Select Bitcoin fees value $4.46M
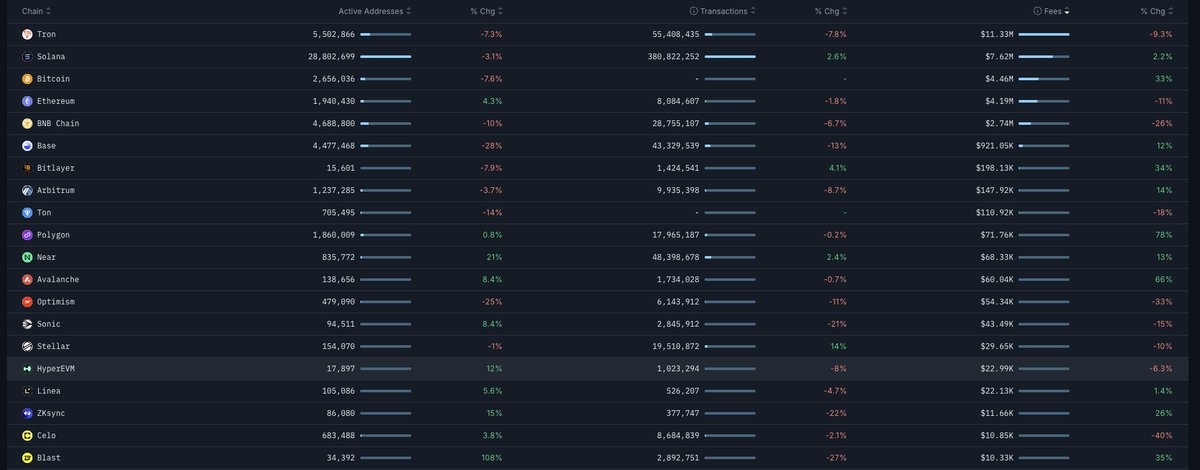This screenshot has height=470, width=1200. point(998,78)
